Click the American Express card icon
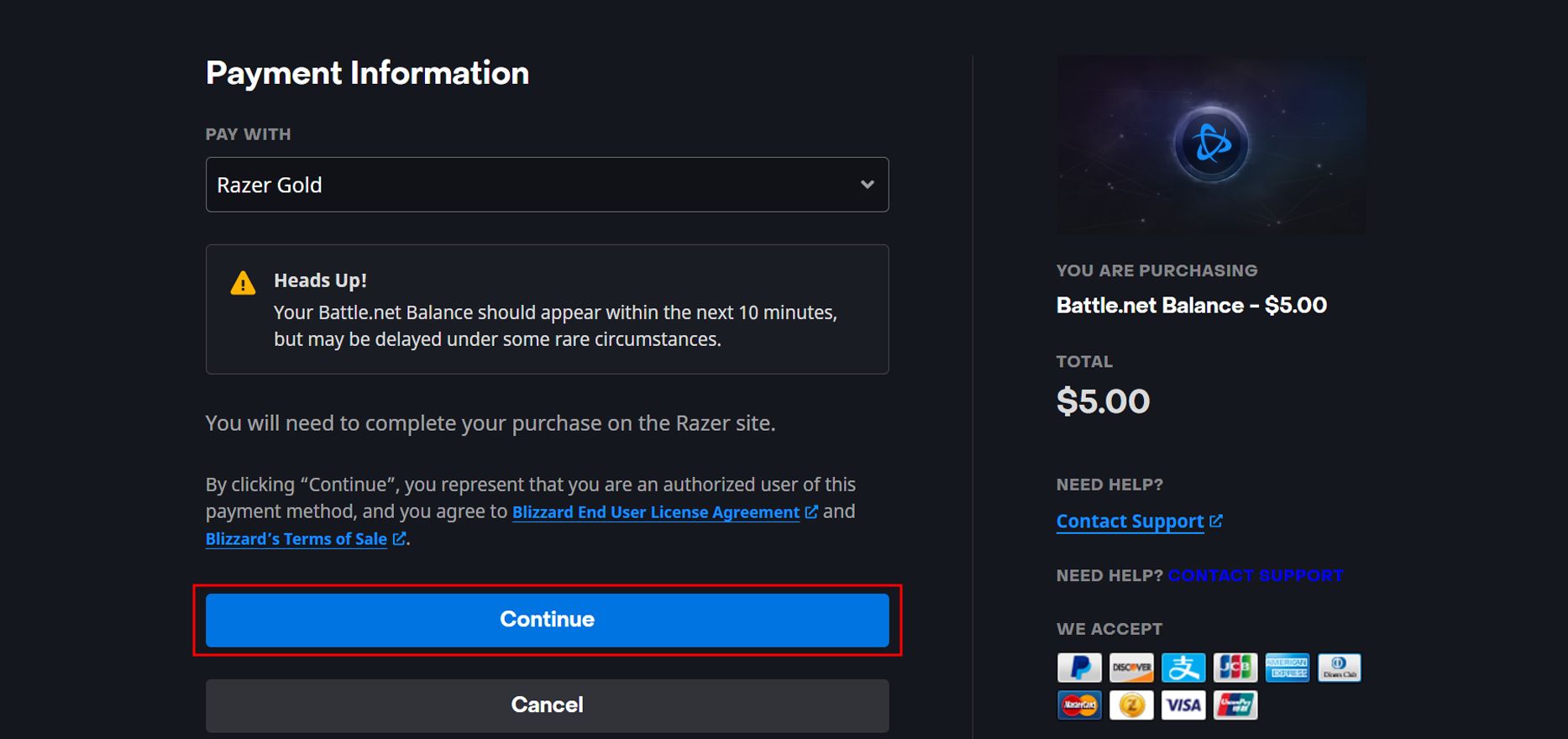 (x=1287, y=668)
